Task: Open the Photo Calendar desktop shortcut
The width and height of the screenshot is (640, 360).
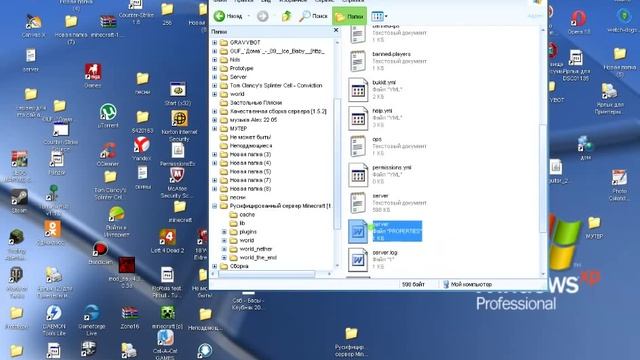Action: [x=619, y=185]
